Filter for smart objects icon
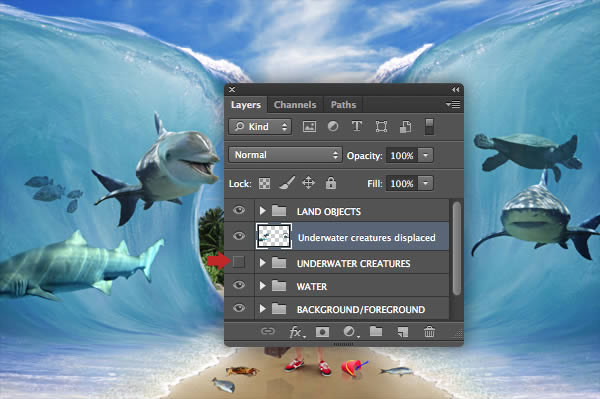600x399 pixels. point(405,127)
